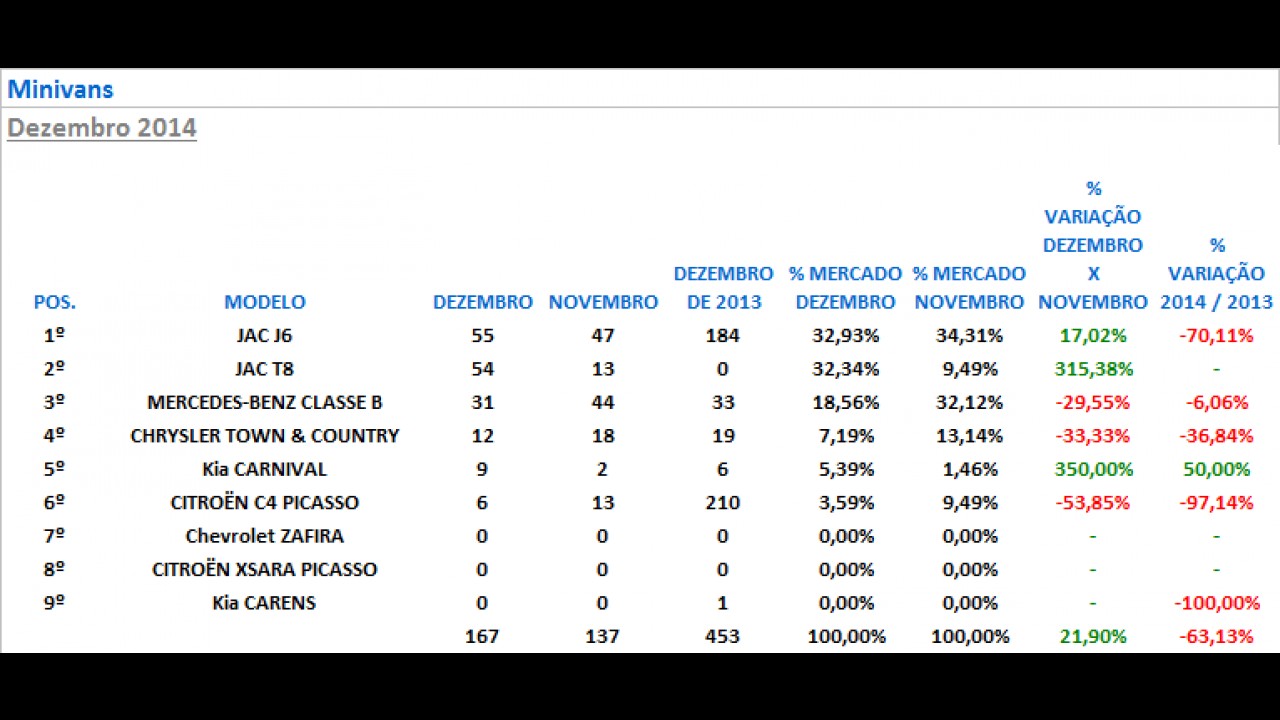The image size is (1280, 720).
Task: Click the 9º position cell
Action: pos(55,603)
